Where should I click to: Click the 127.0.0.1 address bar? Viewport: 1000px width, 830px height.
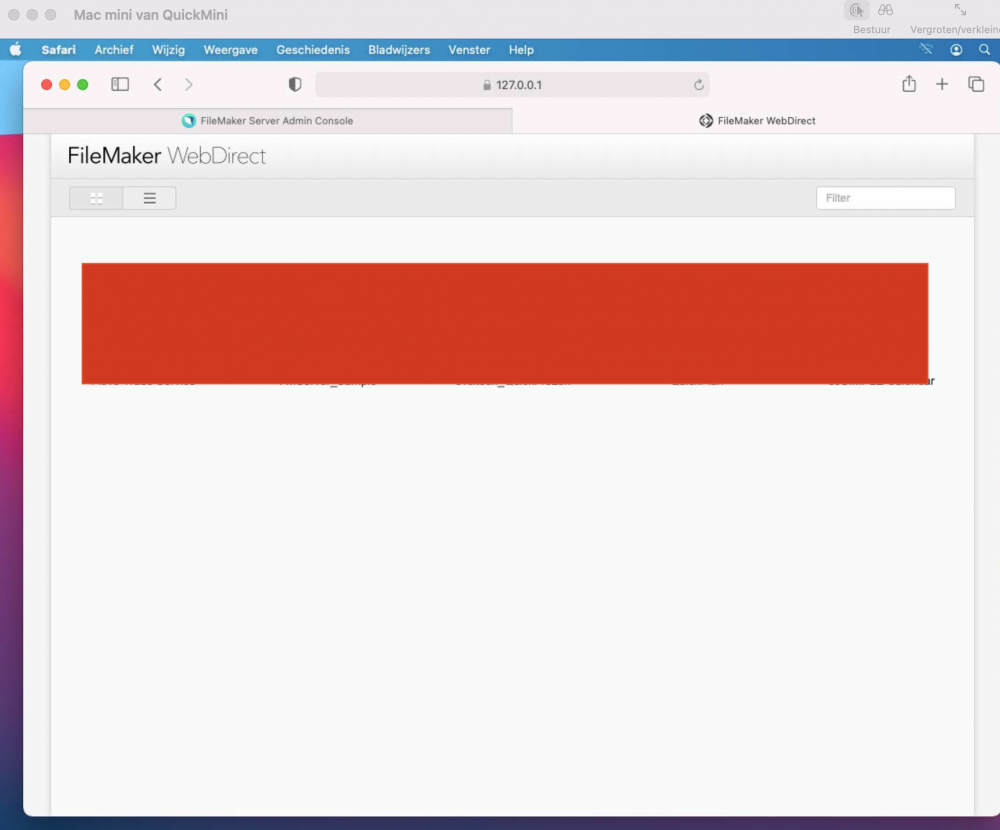(512, 85)
